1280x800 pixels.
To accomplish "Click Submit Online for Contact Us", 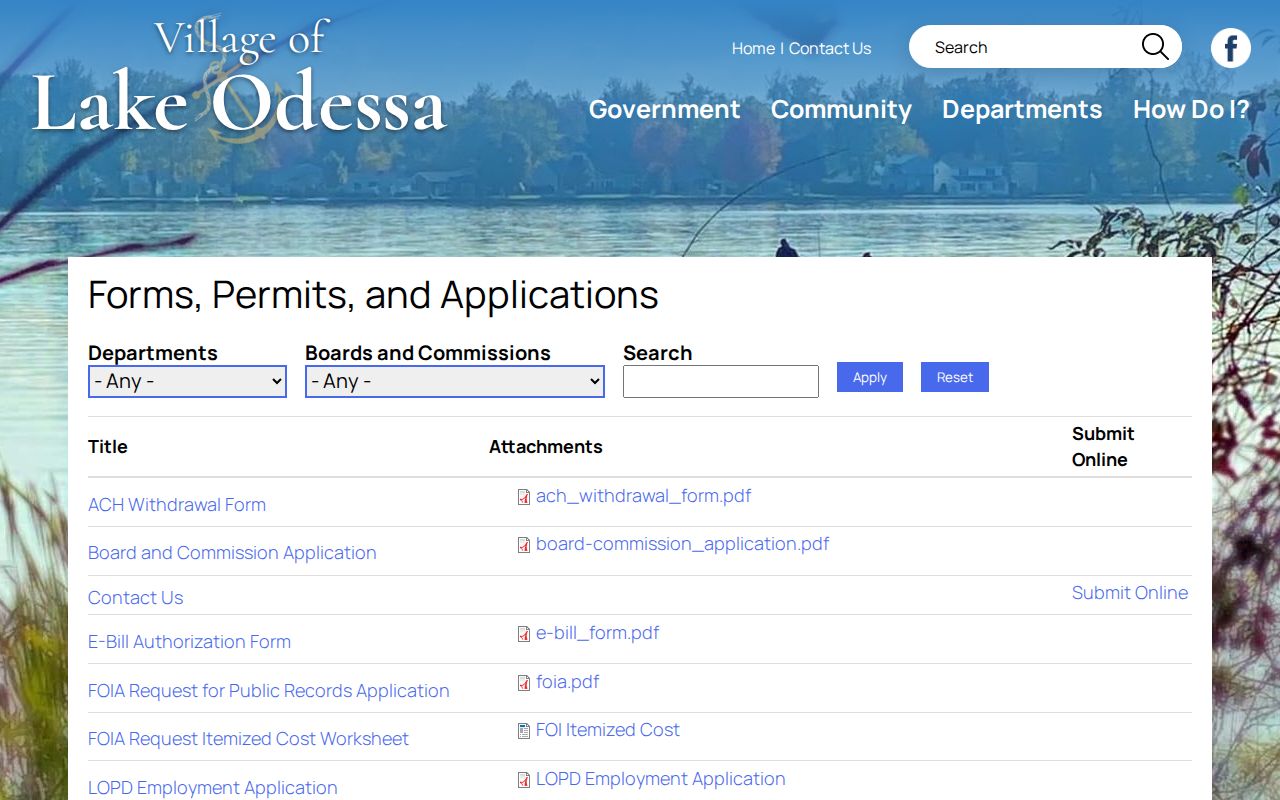I will click(x=1130, y=593).
